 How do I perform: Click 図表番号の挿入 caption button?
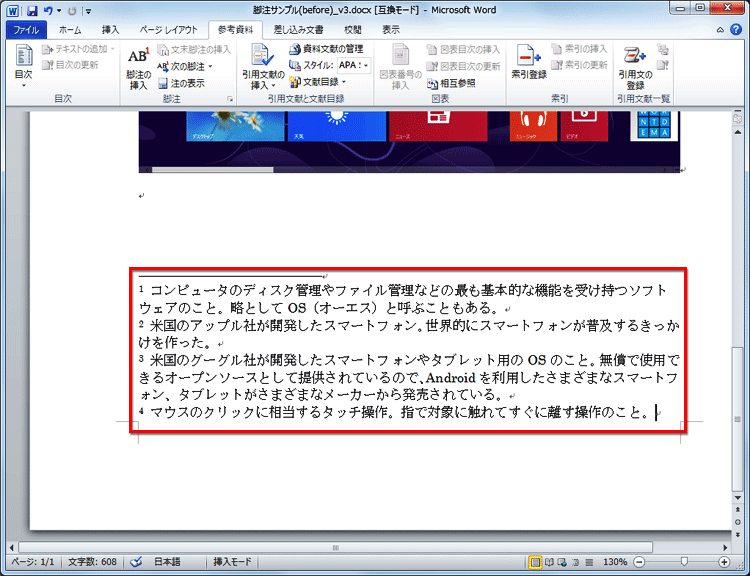pos(400,67)
